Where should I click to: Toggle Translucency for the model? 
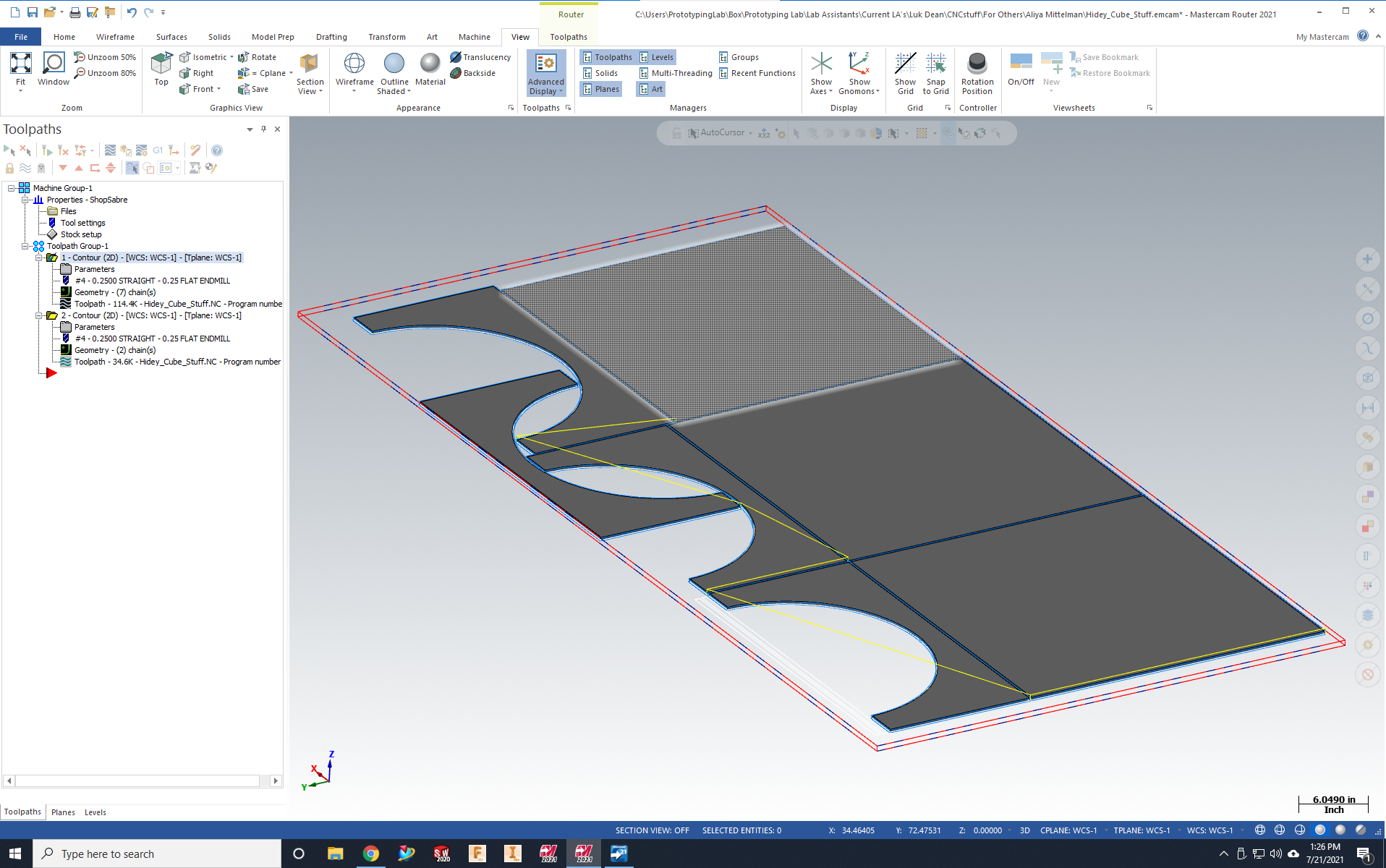(x=480, y=57)
